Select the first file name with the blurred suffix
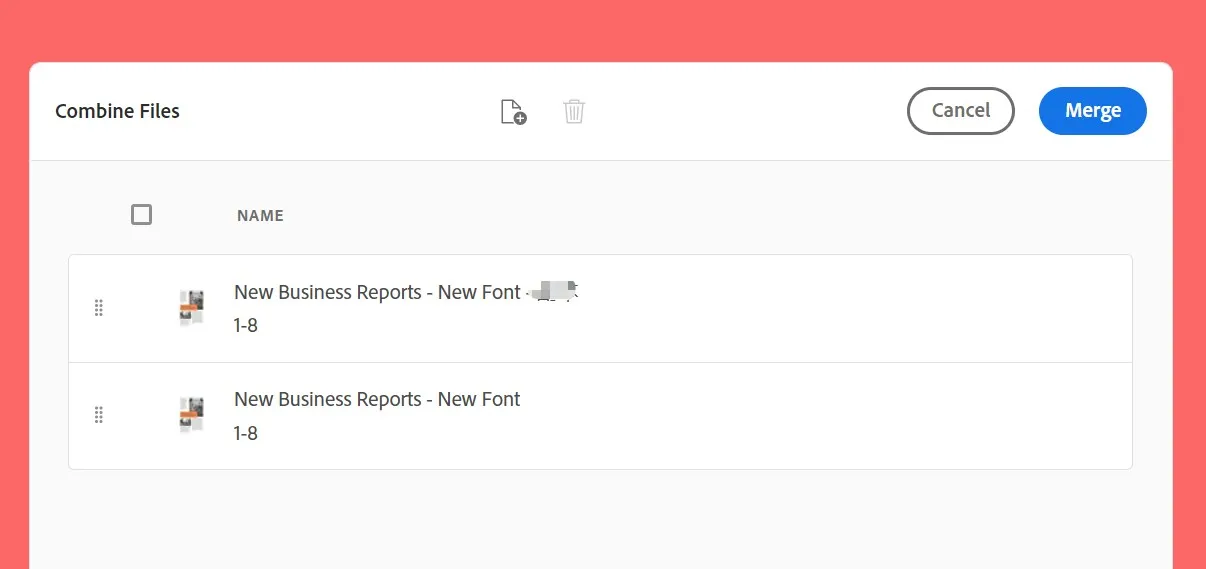The width and height of the screenshot is (1206, 569). (x=407, y=292)
